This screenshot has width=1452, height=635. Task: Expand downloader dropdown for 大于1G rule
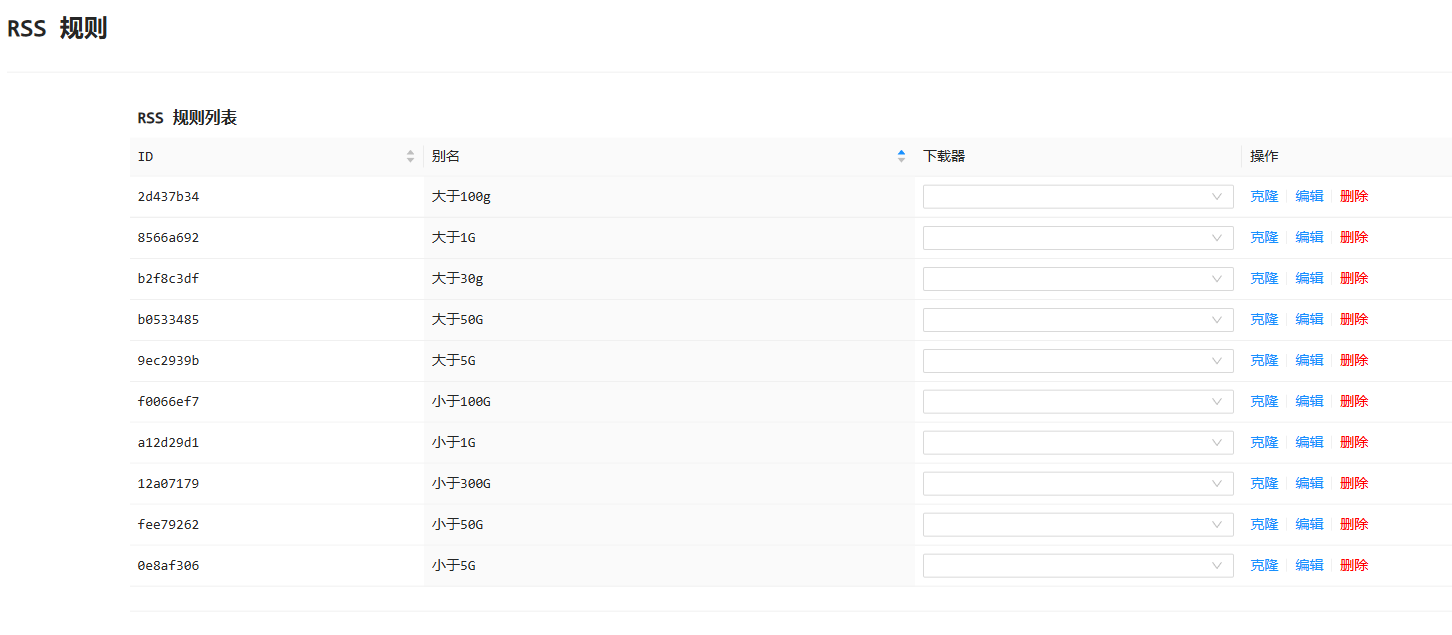(x=1077, y=238)
